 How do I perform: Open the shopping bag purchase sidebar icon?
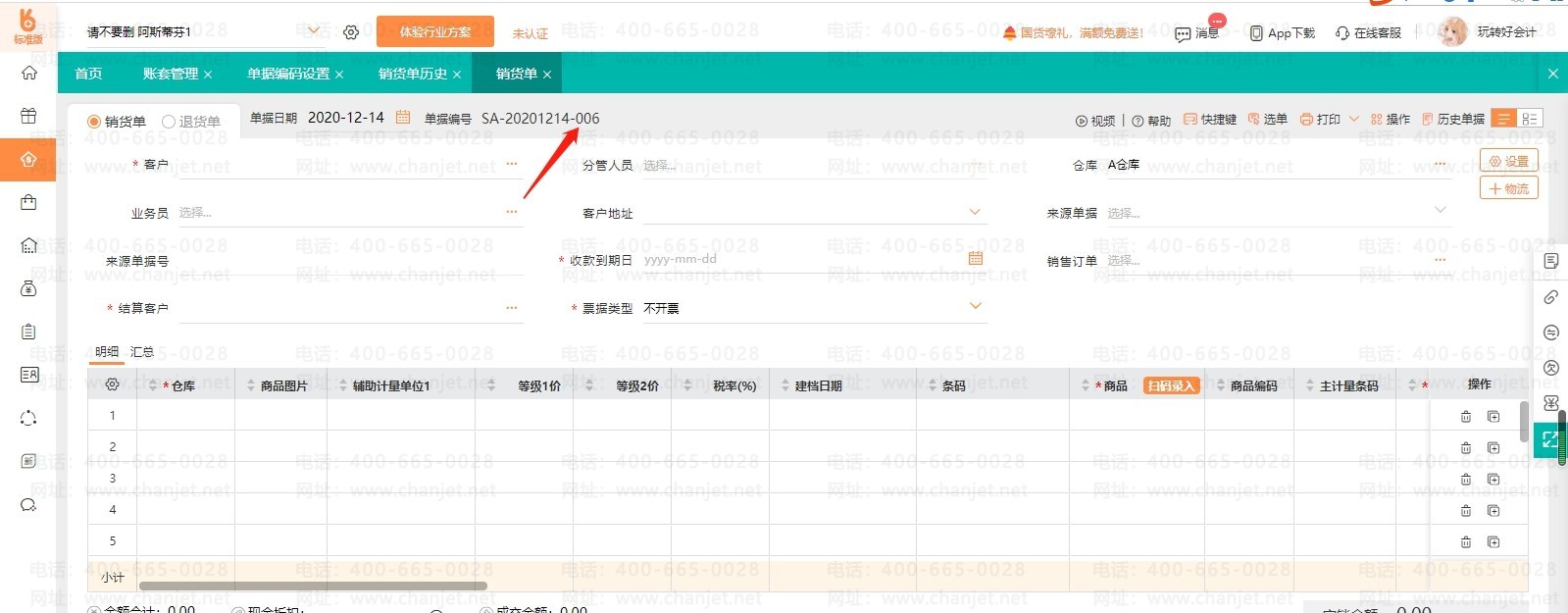(x=28, y=202)
